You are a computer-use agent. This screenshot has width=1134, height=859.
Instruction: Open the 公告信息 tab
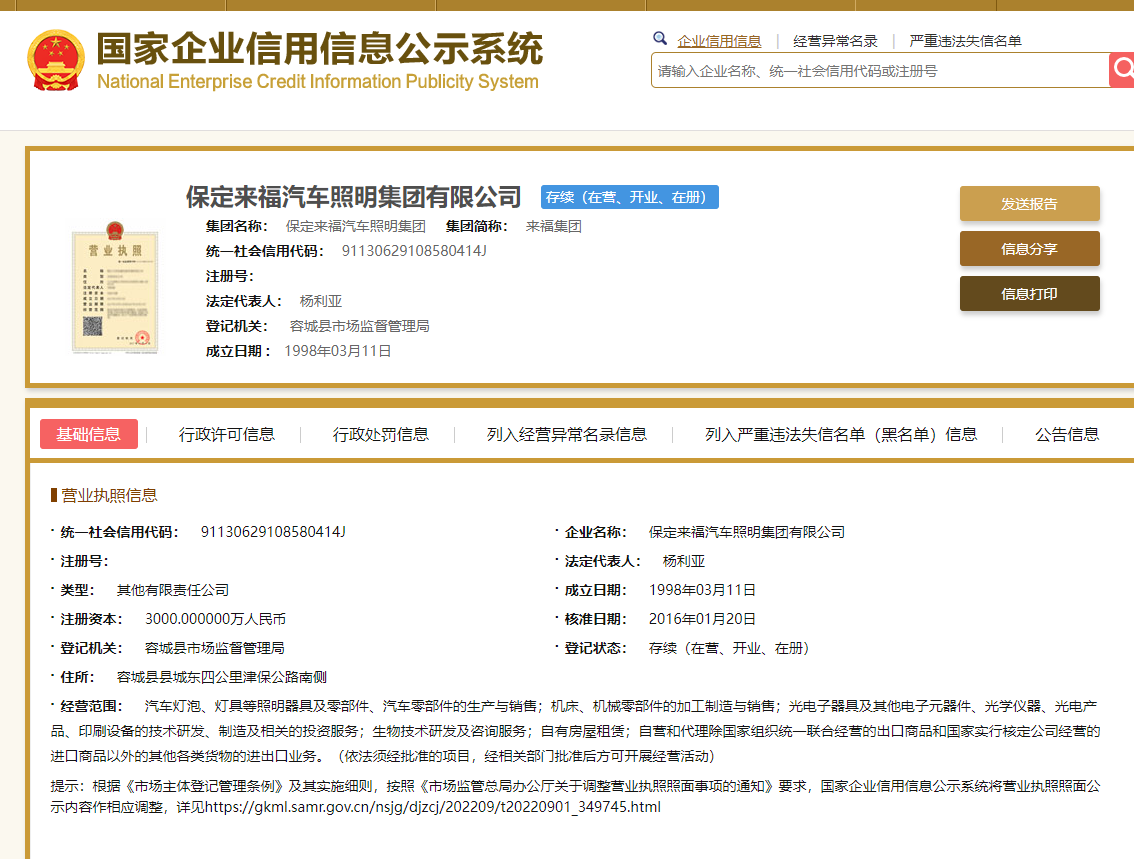coord(1067,434)
